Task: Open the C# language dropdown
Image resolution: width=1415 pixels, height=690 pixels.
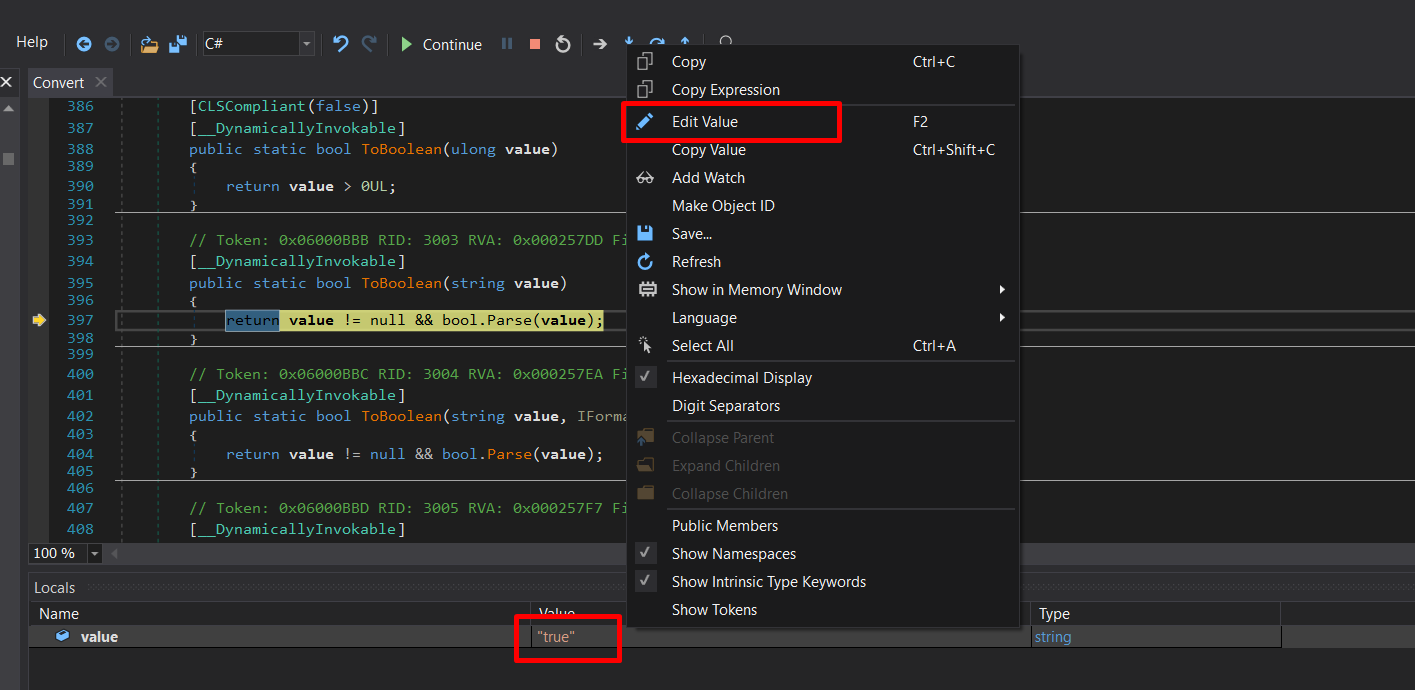Action: (306, 44)
